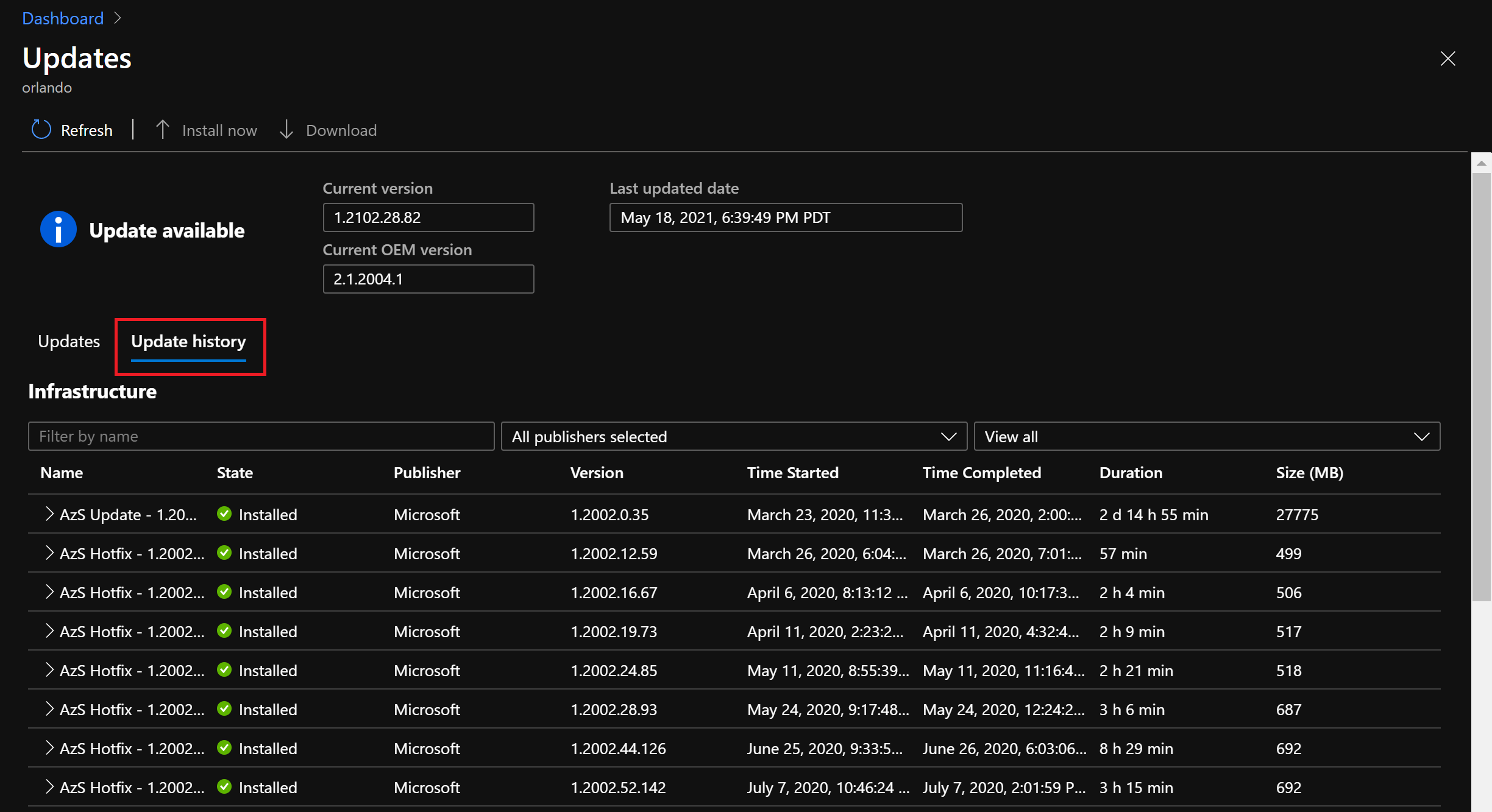Select the Update history tab
This screenshot has width=1492, height=812.
pos(188,341)
